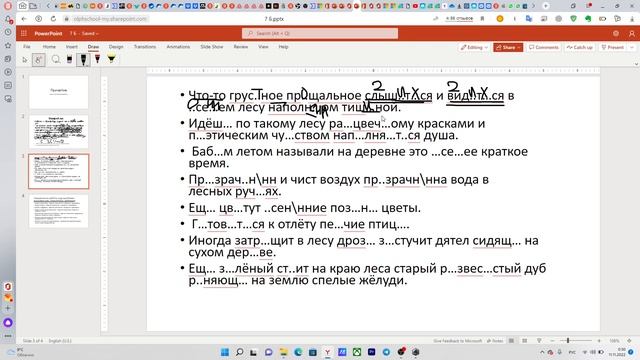This screenshot has height=360, width=640.
Task: Click the Present button
Action: point(612,47)
